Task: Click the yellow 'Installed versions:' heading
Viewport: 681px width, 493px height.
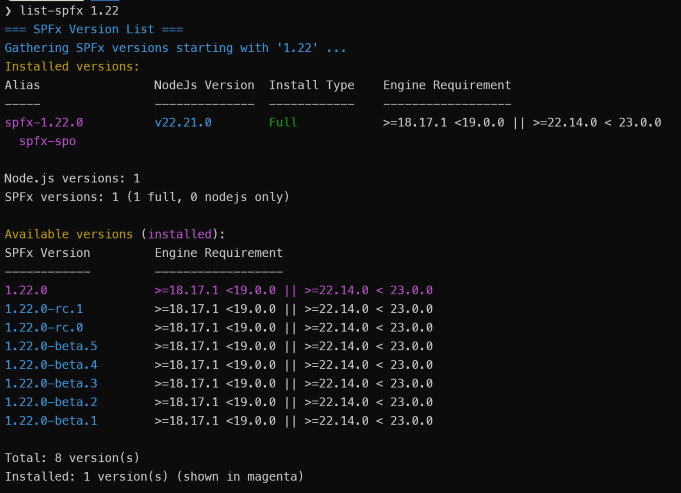Action: coord(72,66)
